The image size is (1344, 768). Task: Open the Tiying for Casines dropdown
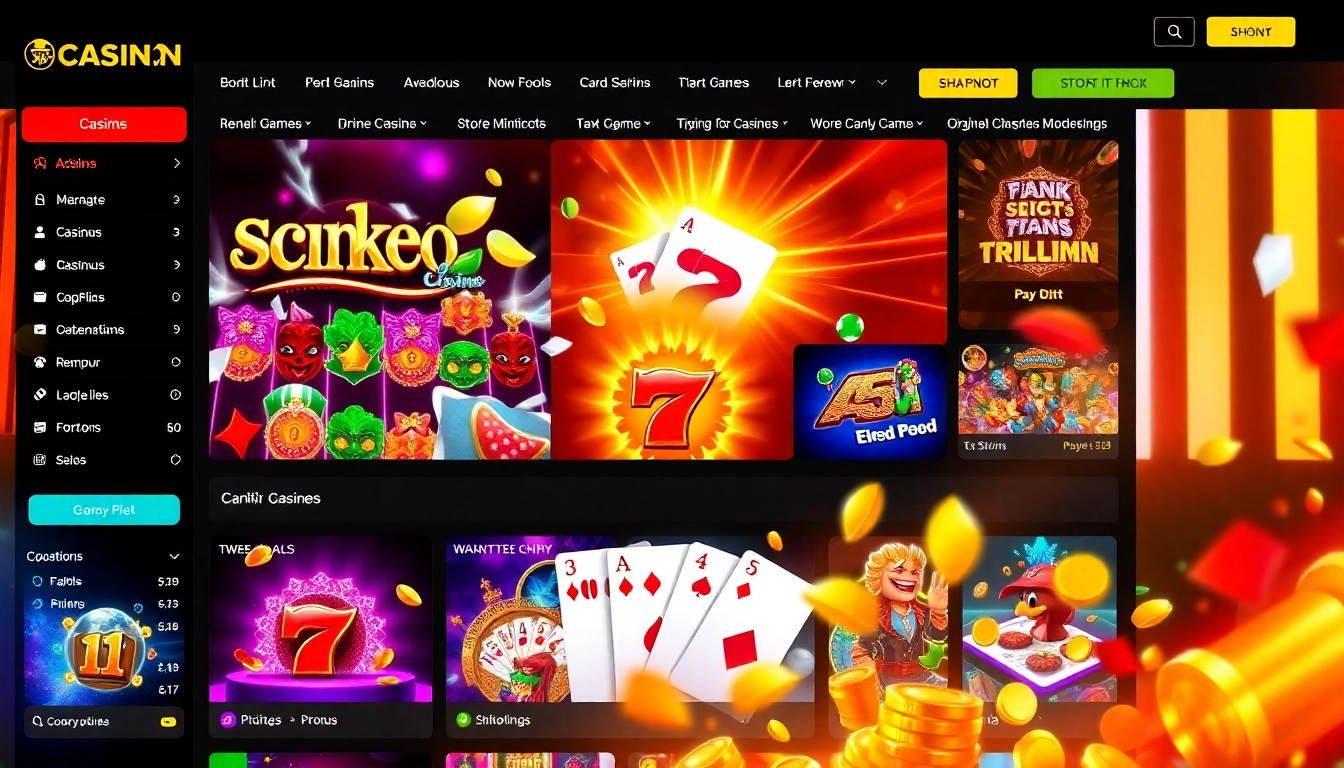pyautogui.click(x=732, y=123)
